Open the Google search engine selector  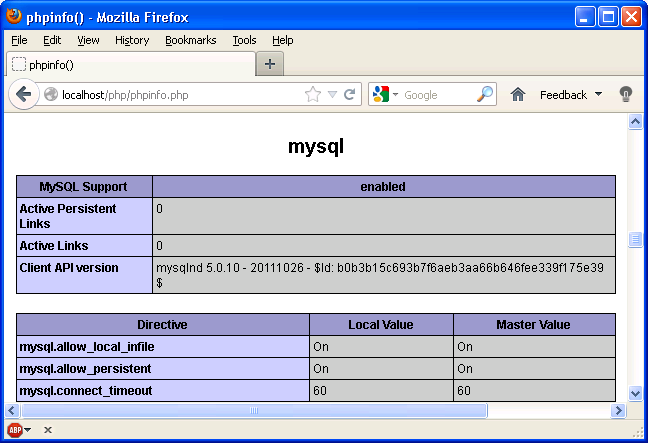click(x=385, y=95)
